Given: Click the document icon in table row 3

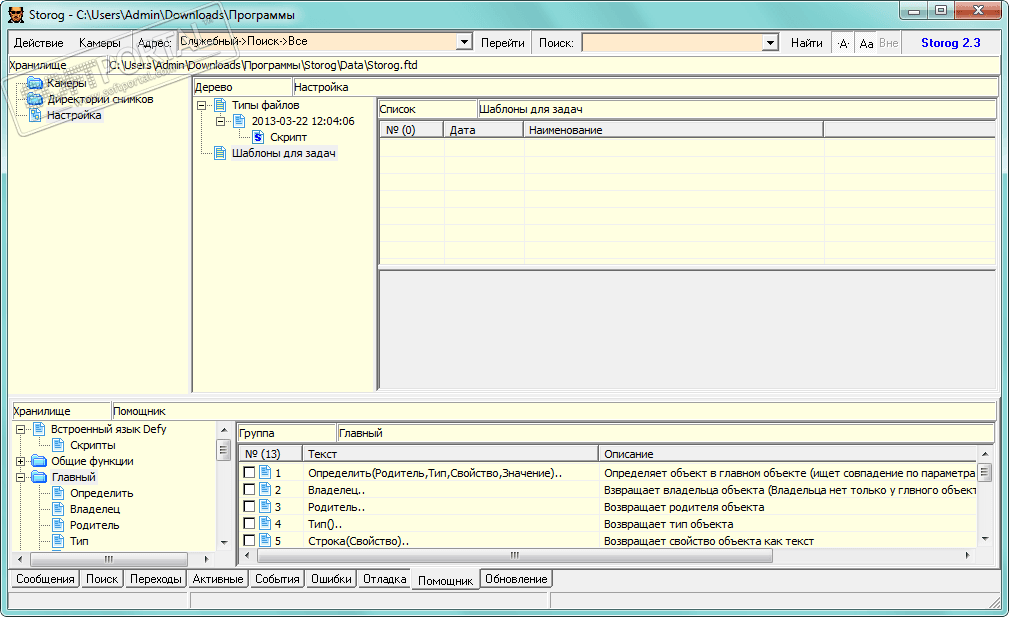Looking at the screenshot, I should pyautogui.click(x=265, y=506).
